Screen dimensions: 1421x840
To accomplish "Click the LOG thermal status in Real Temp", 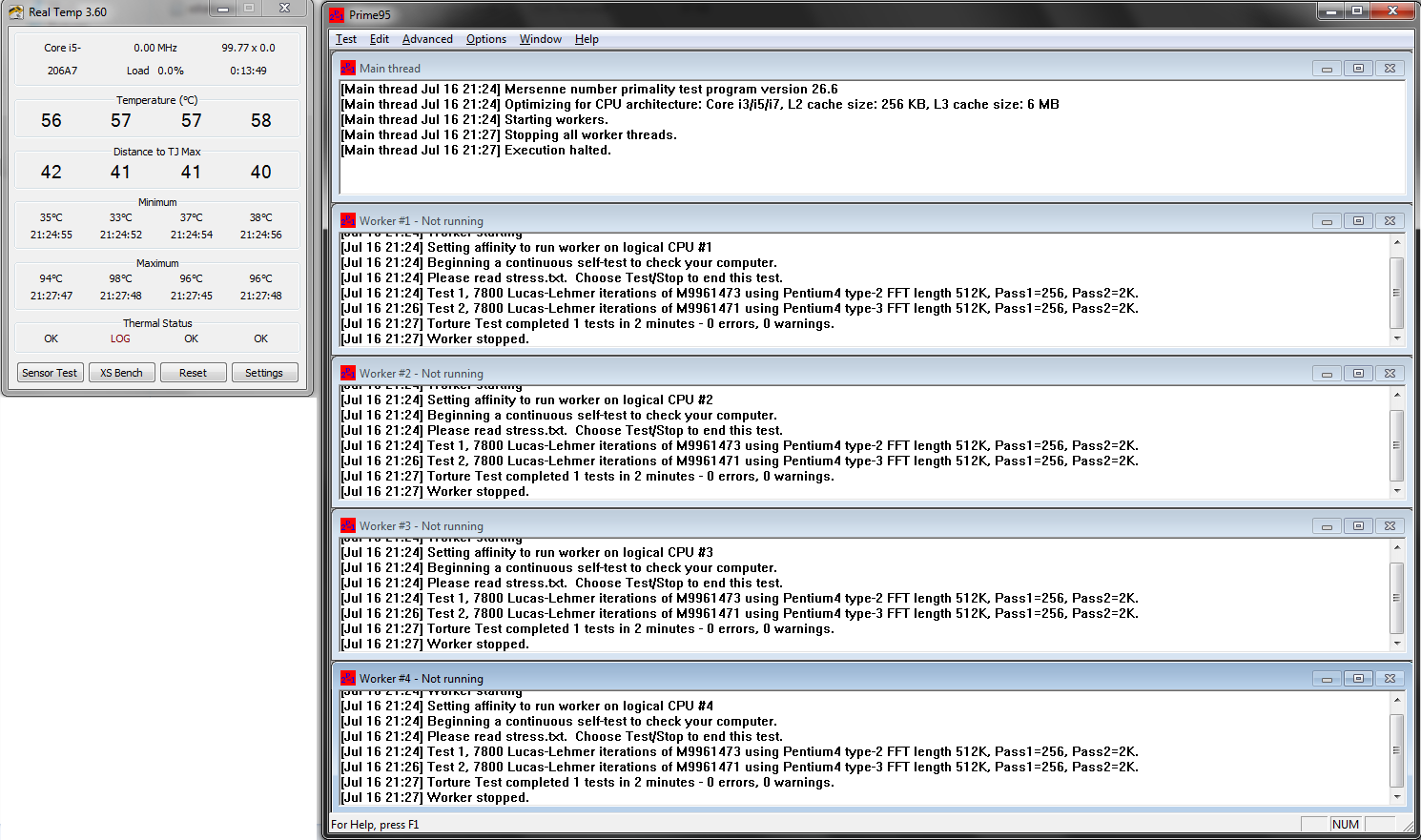I will coord(120,338).
